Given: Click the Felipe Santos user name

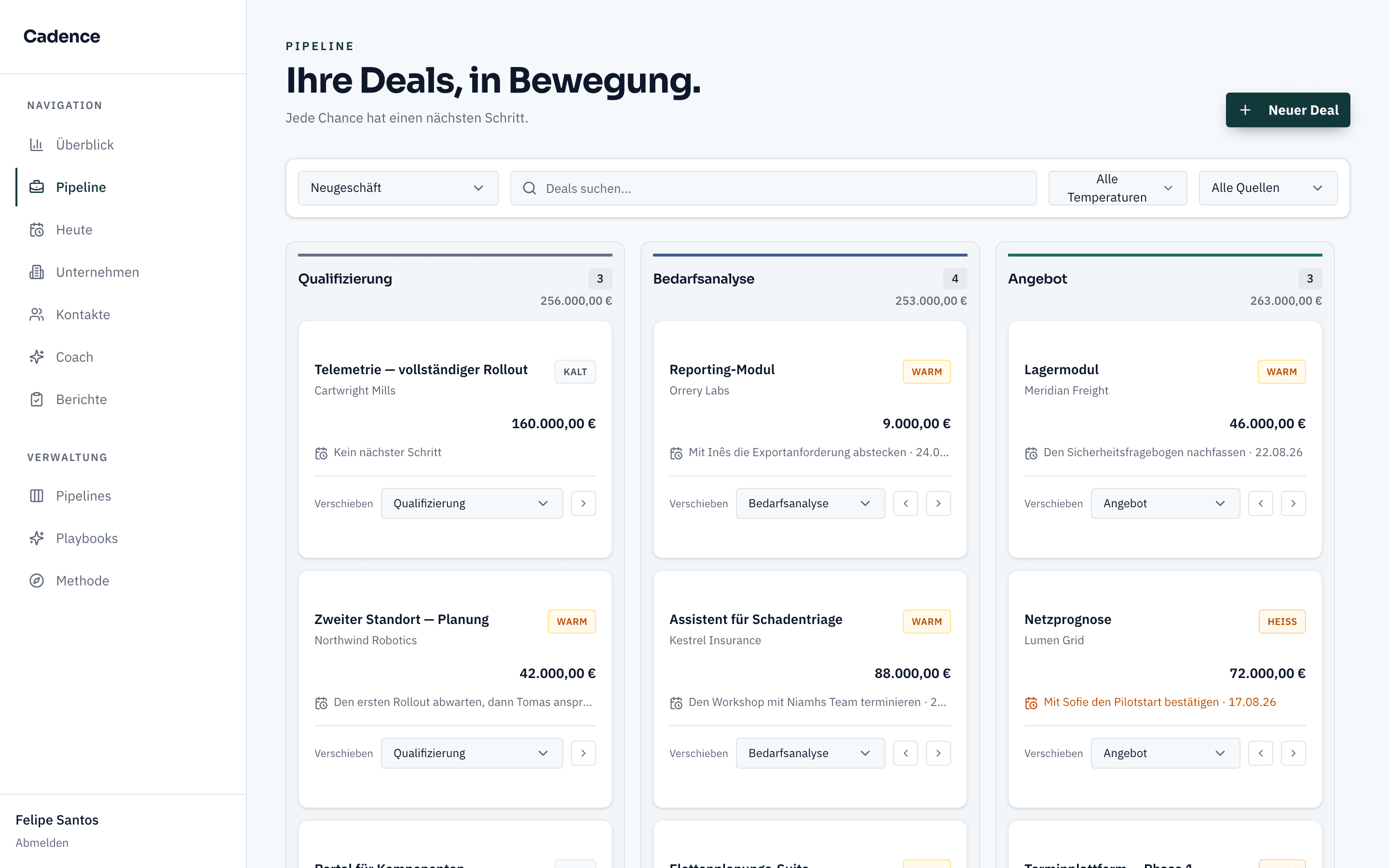Looking at the screenshot, I should 57,820.
